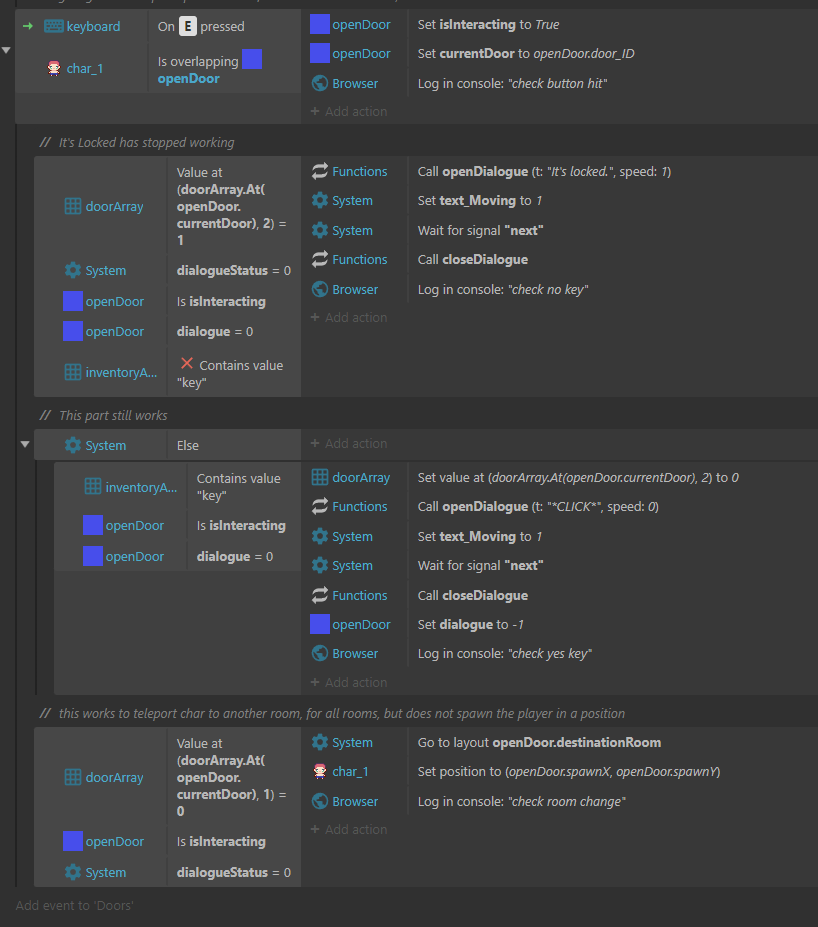
Task: Select the Wait for signal "next" action under Else
Action: tap(480, 566)
